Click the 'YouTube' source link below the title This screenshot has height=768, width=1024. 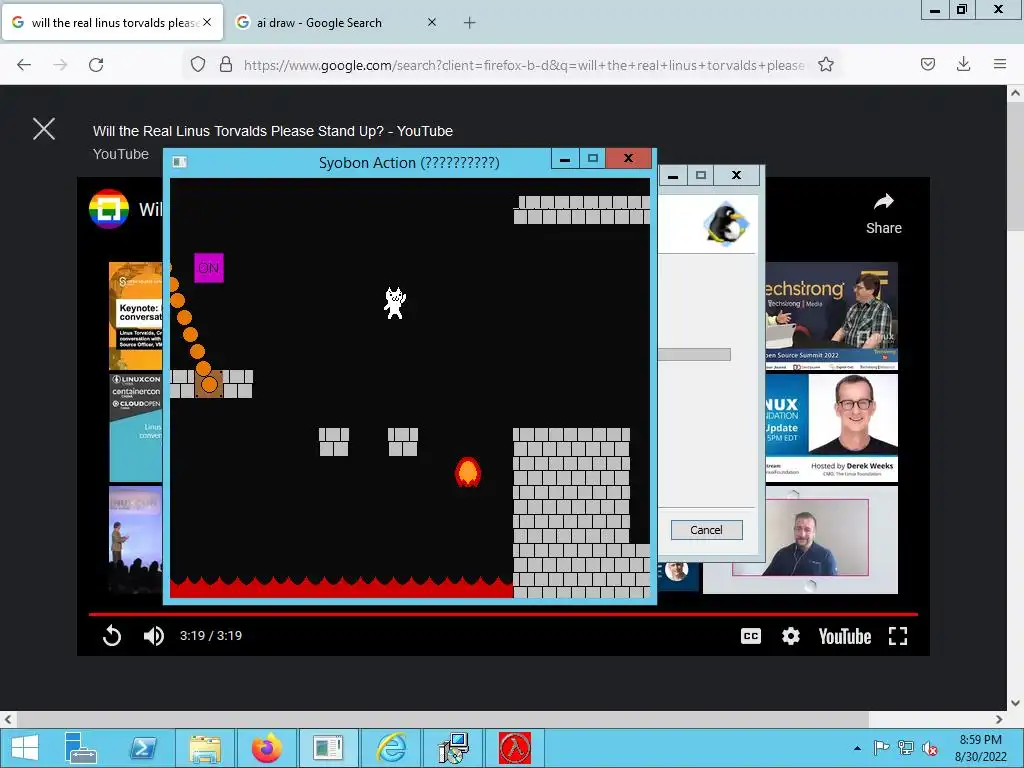point(121,154)
